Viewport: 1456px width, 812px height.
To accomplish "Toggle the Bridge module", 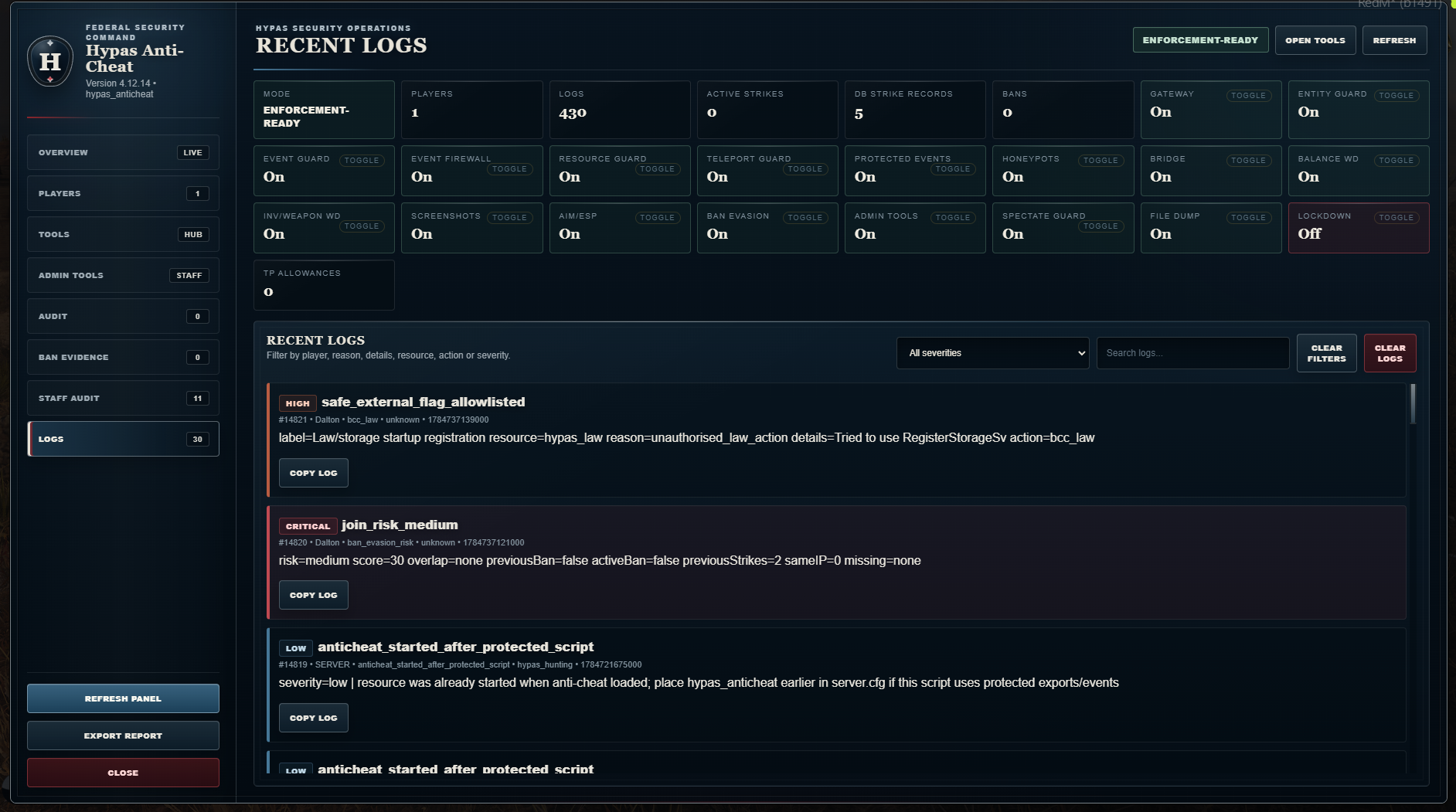I will click(1248, 161).
